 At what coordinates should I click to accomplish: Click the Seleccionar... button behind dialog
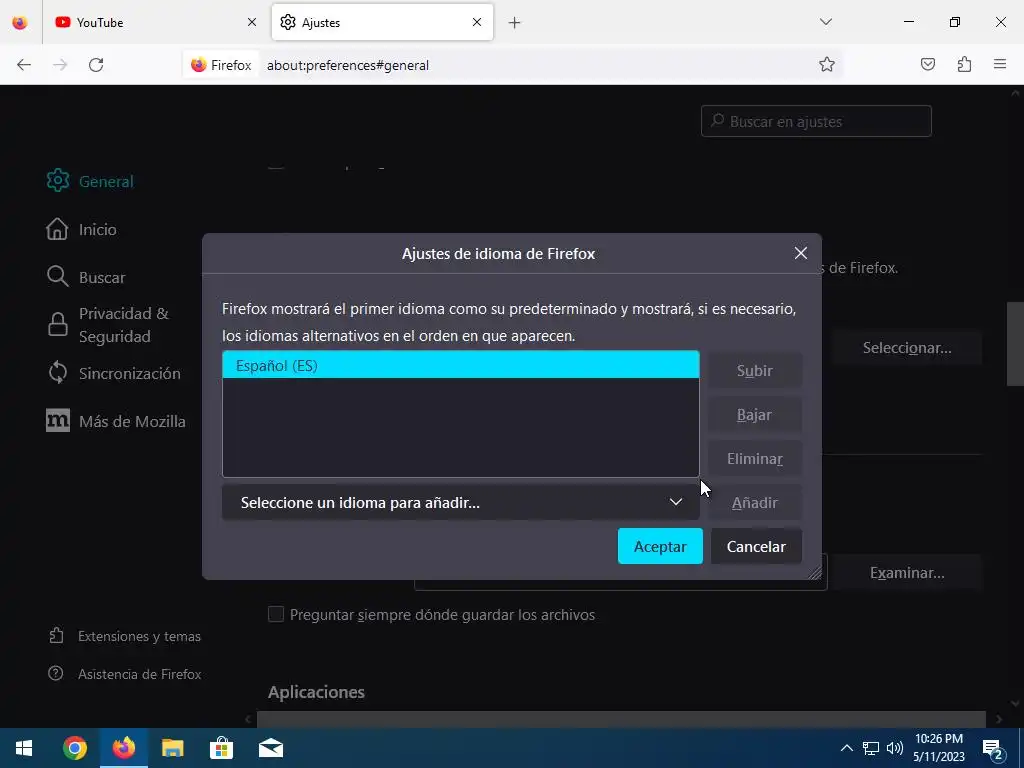pyautogui.click(x=906, y=347)
